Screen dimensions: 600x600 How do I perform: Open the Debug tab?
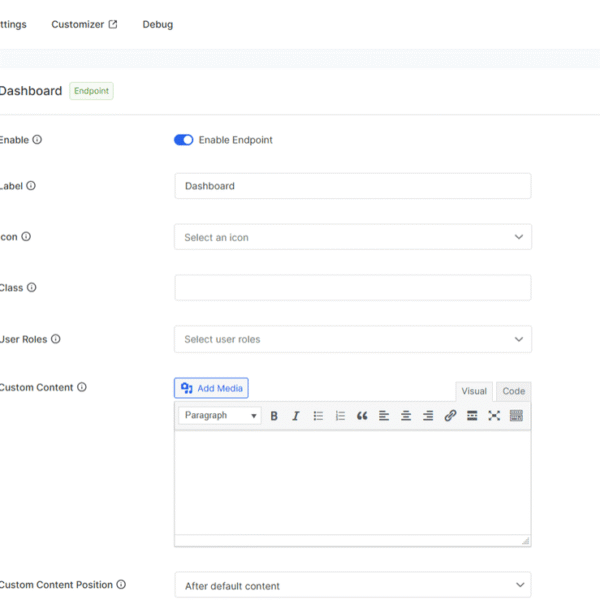click(157, 24)
